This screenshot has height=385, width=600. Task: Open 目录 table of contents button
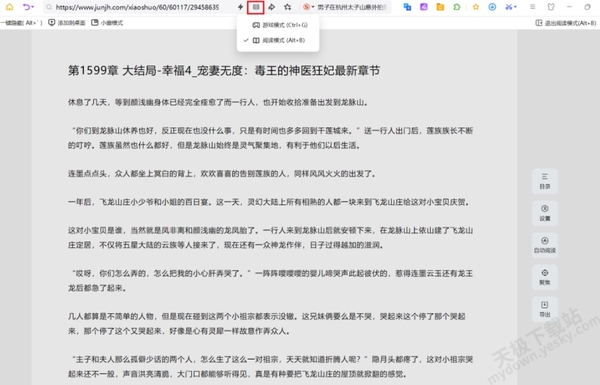[545, 181]
